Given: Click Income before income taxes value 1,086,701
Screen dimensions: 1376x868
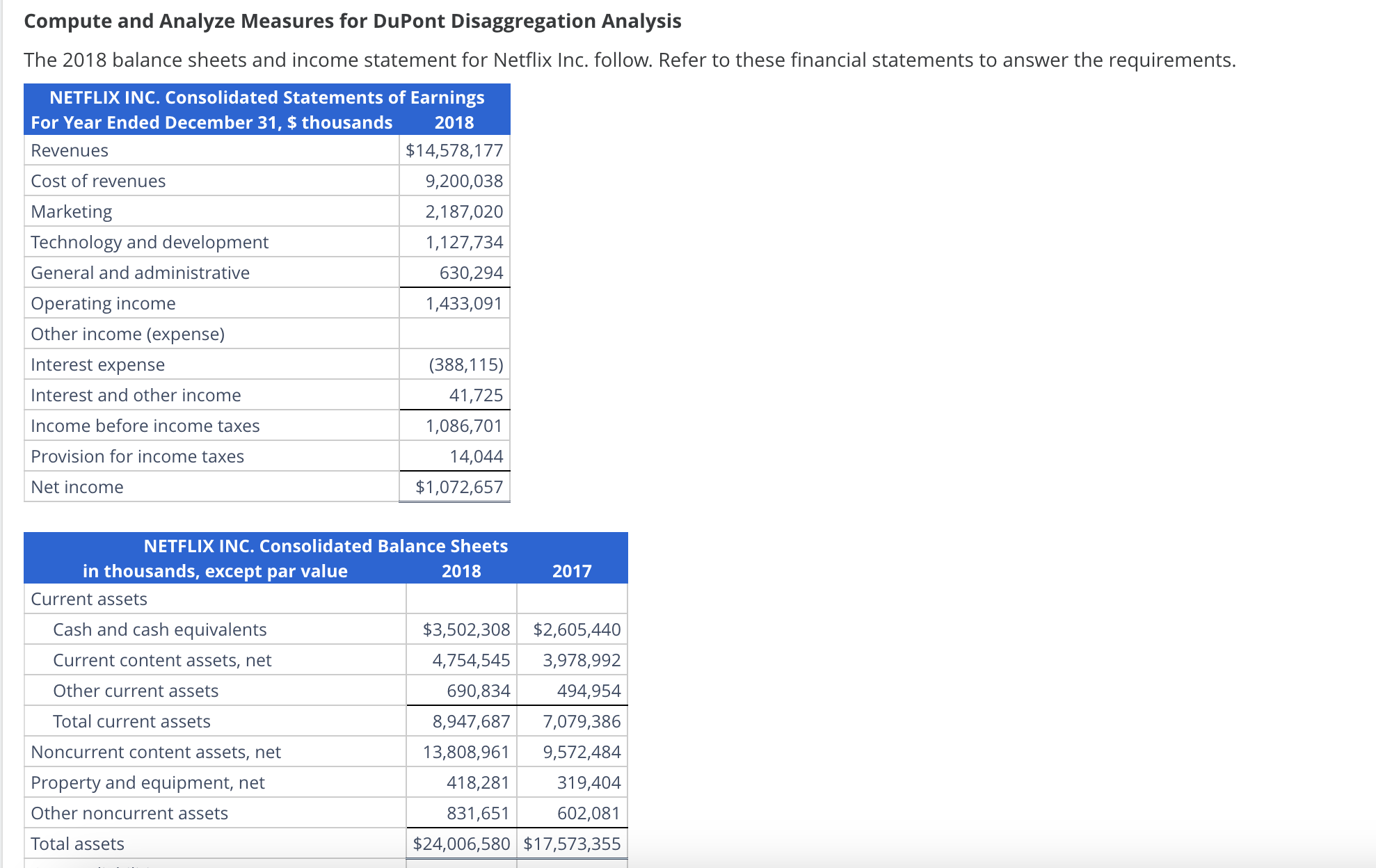Looking at the screenshot, I should (x=464, y=426).
